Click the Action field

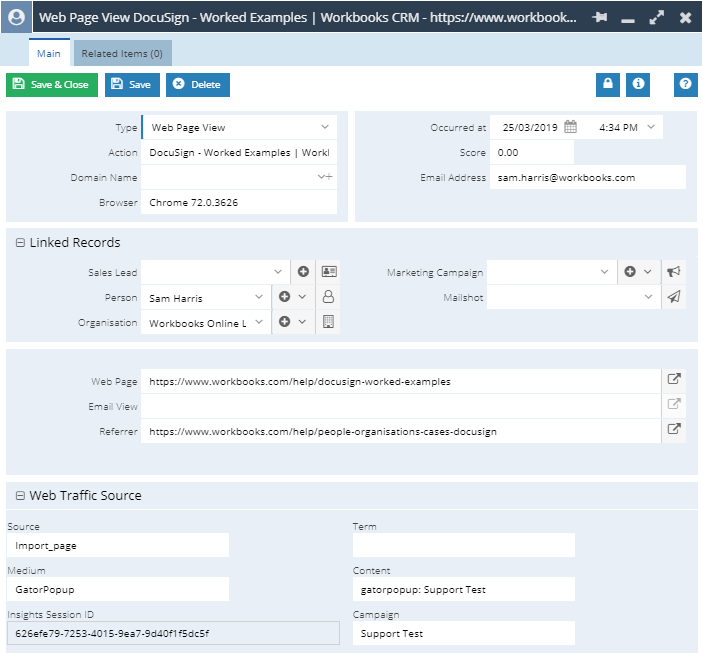point(239,152)
